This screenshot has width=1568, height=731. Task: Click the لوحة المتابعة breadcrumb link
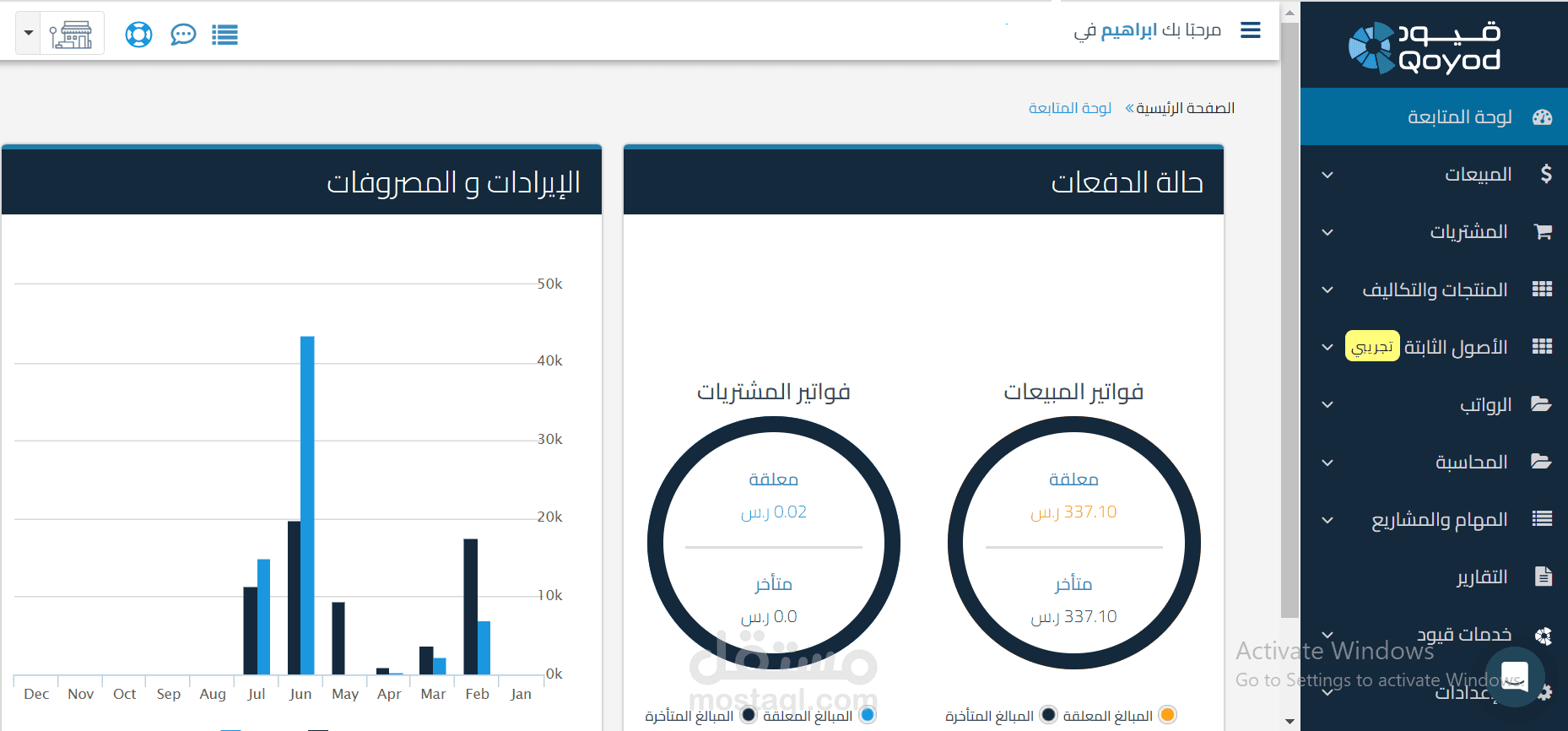(x=1070, y=108)
